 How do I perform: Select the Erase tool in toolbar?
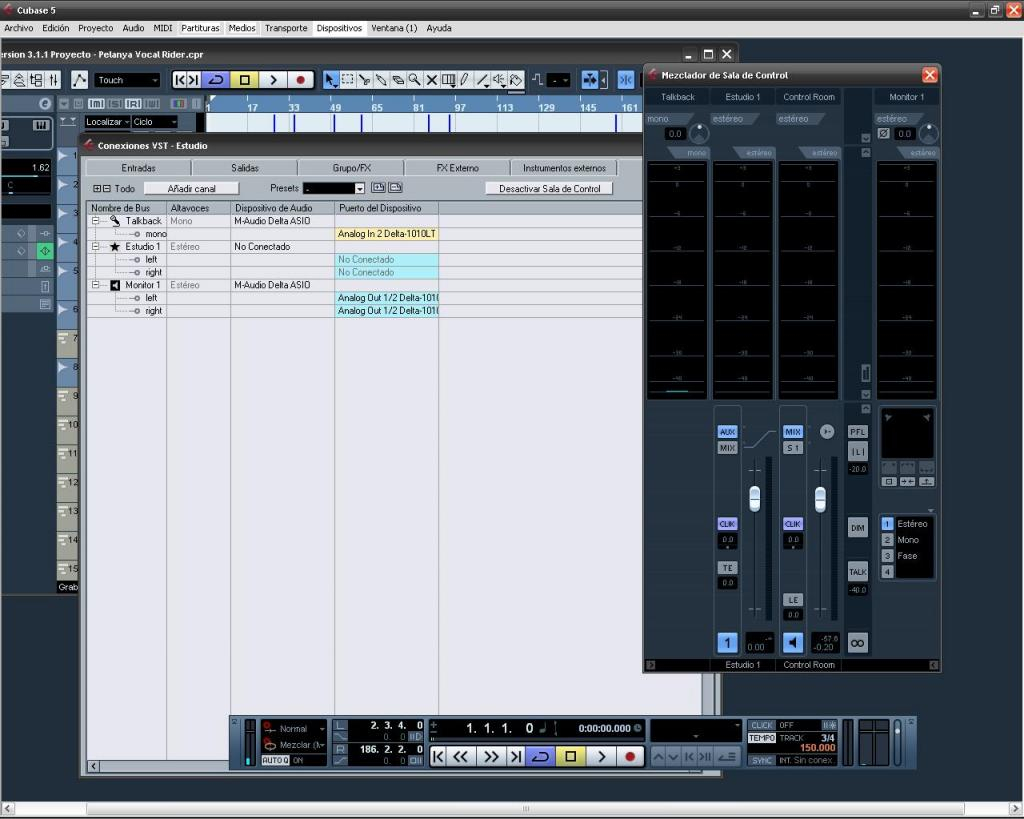(397, 80)
